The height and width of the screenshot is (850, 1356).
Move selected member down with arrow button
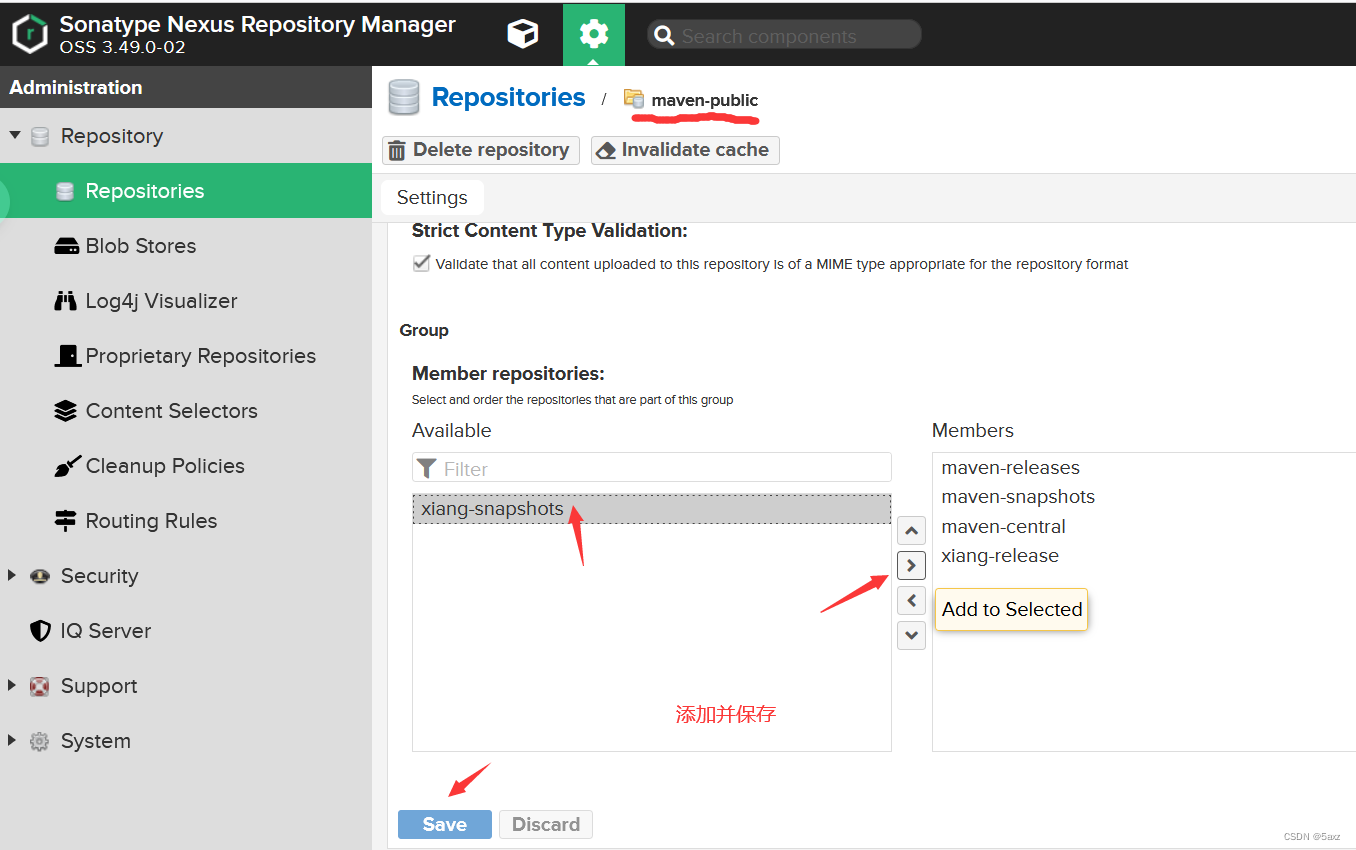pyautogui.click(x=911, y=635)
